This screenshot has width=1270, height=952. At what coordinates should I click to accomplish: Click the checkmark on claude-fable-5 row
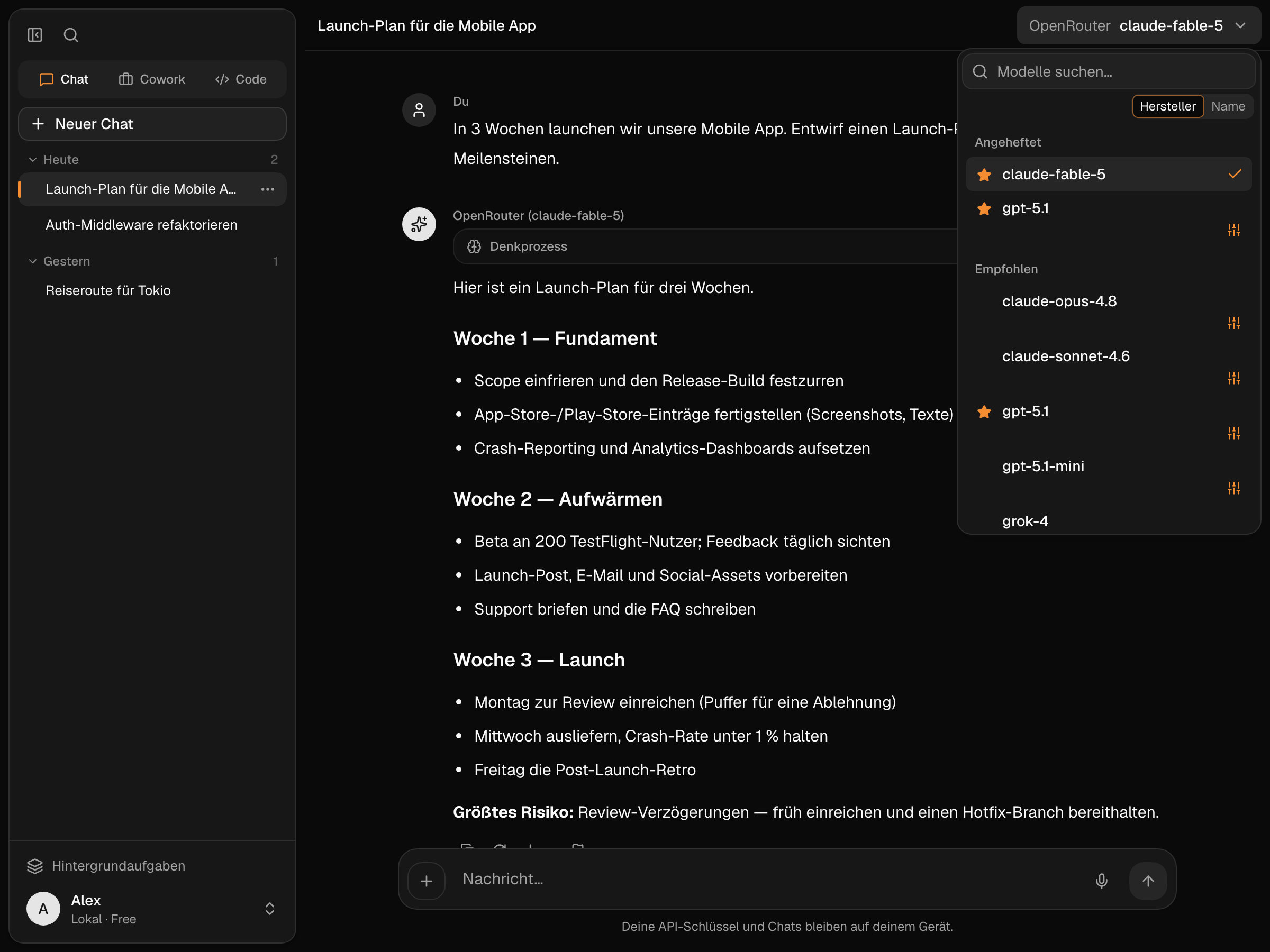click(1235, 175)
